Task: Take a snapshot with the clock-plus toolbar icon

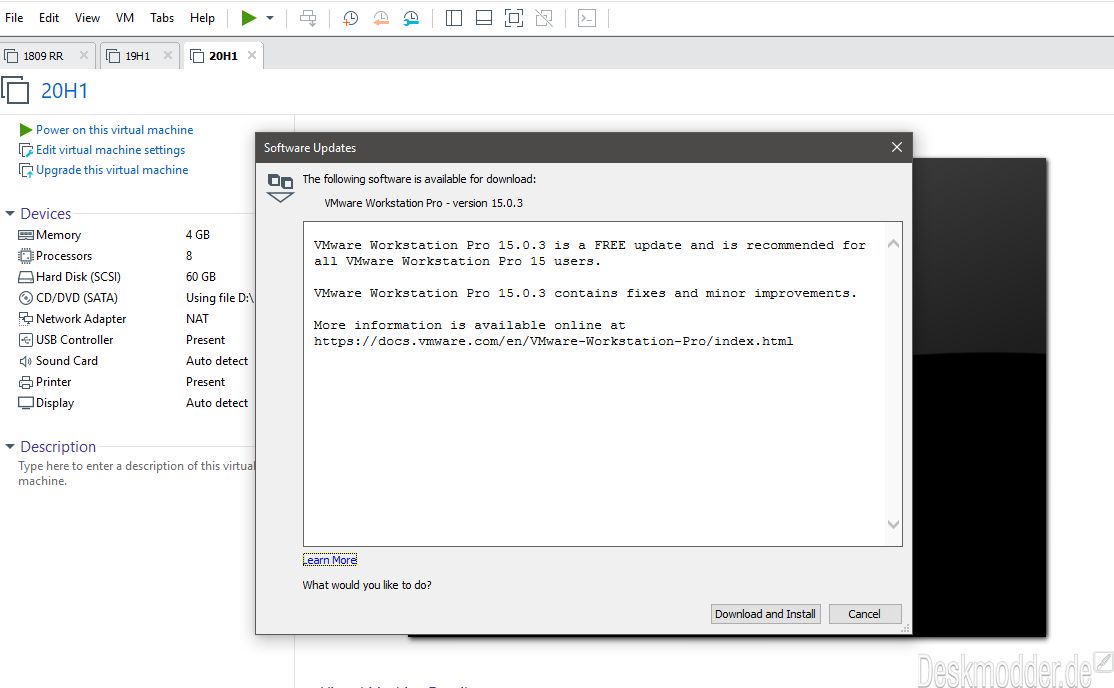Action: 350,18
